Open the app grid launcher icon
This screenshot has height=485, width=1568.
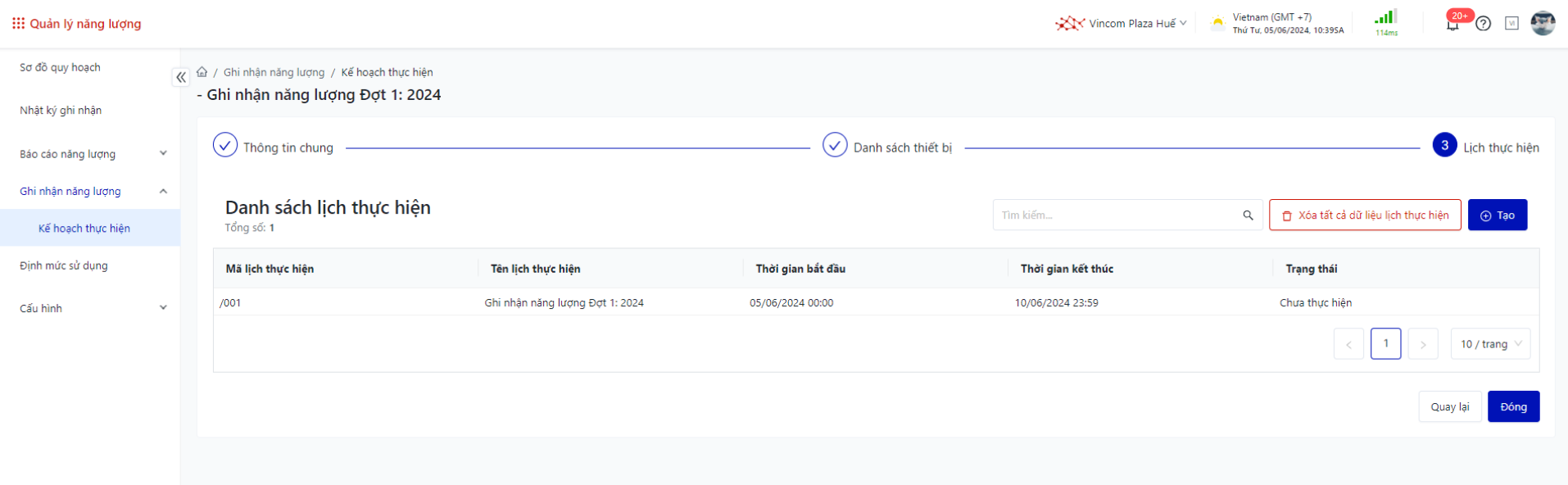tap(18, 24)
